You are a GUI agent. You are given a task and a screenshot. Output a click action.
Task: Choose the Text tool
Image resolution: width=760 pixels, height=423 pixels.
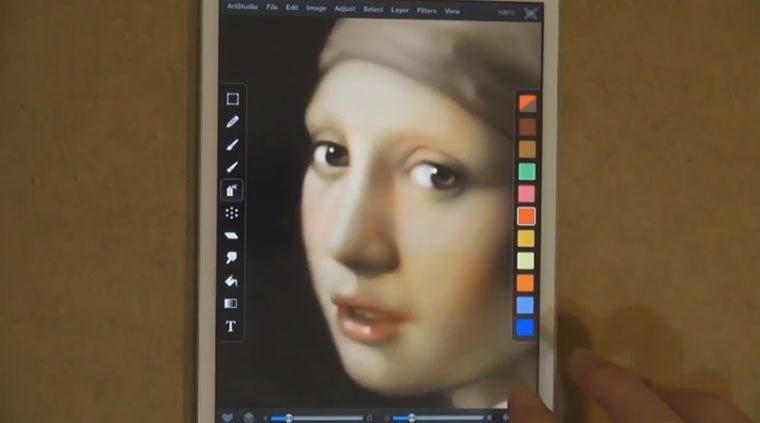[232, 327]
